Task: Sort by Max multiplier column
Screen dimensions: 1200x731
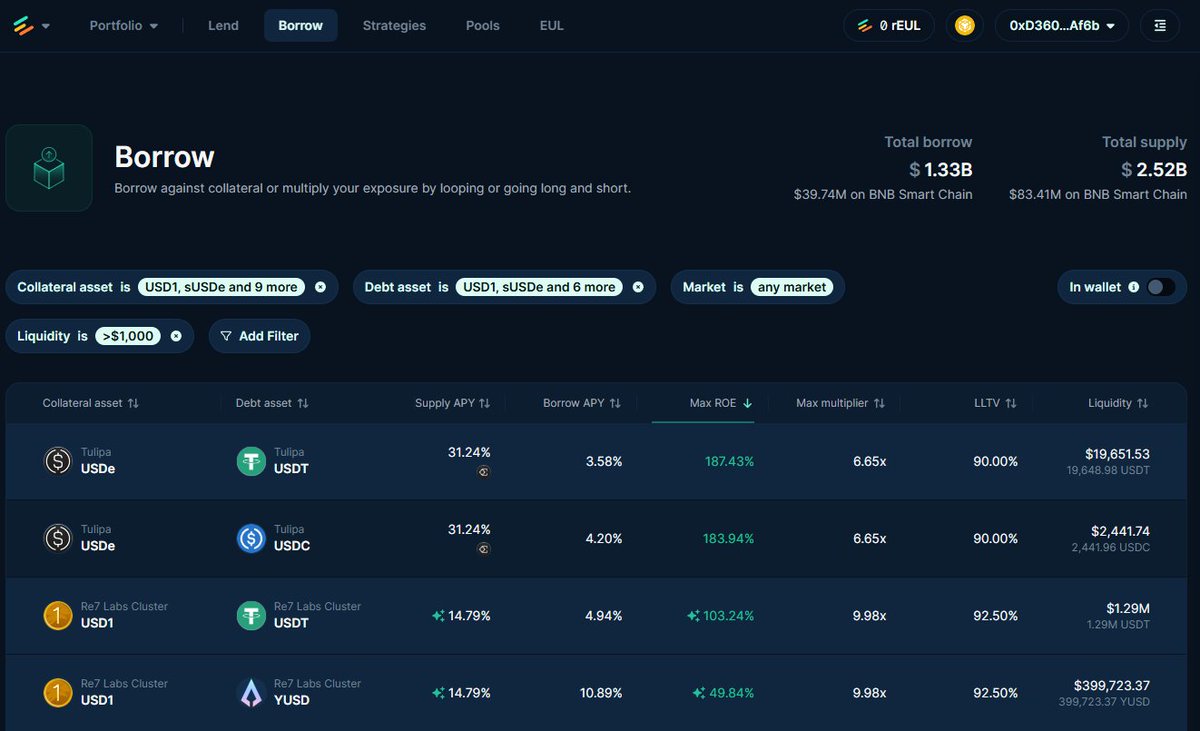Action: pos(841,403)
